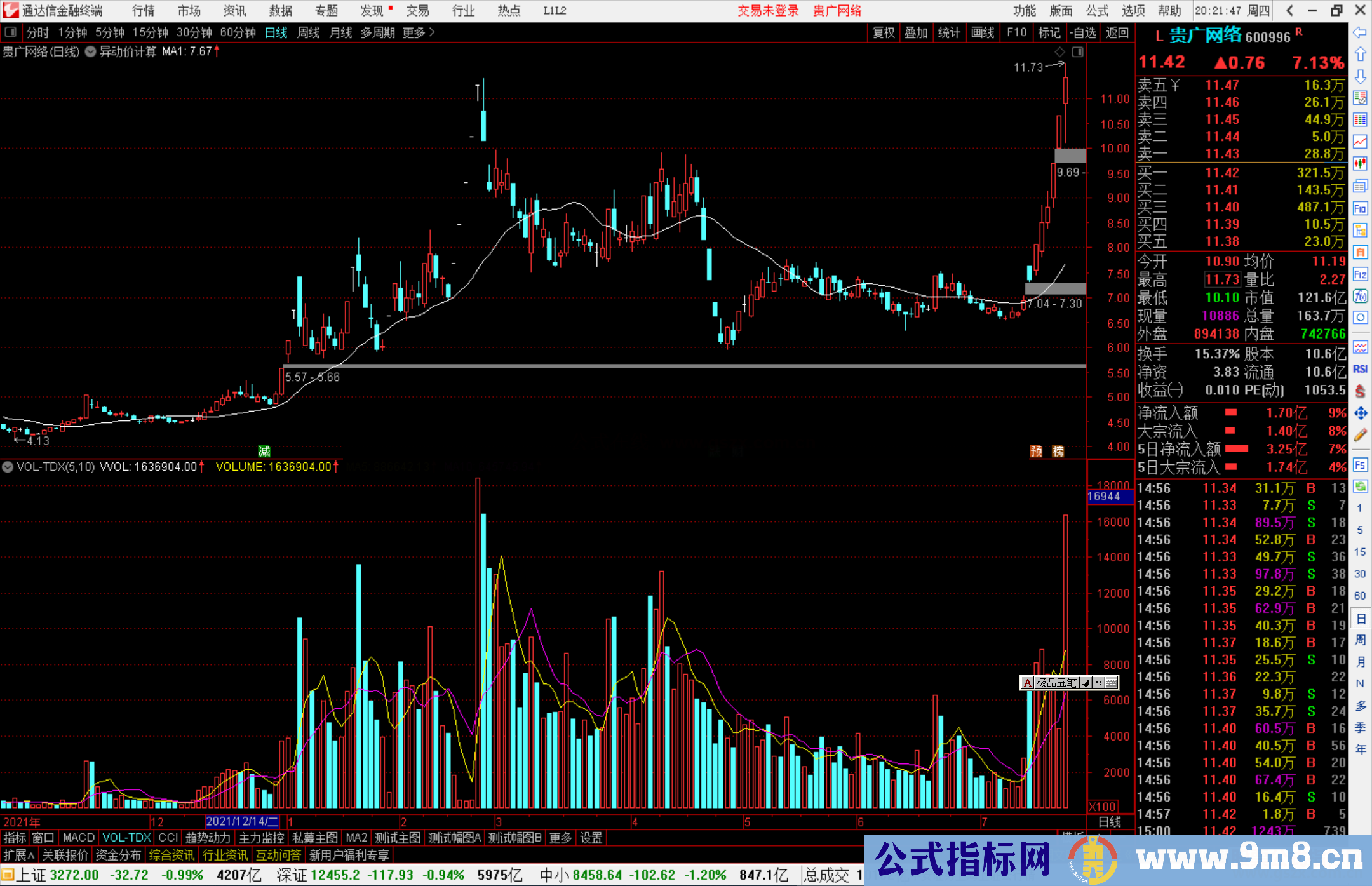The width and height of the screenshot is (1372, 886).
Task: Click the trend line chart sidebar icon
Action: [x=1360, y=142]
